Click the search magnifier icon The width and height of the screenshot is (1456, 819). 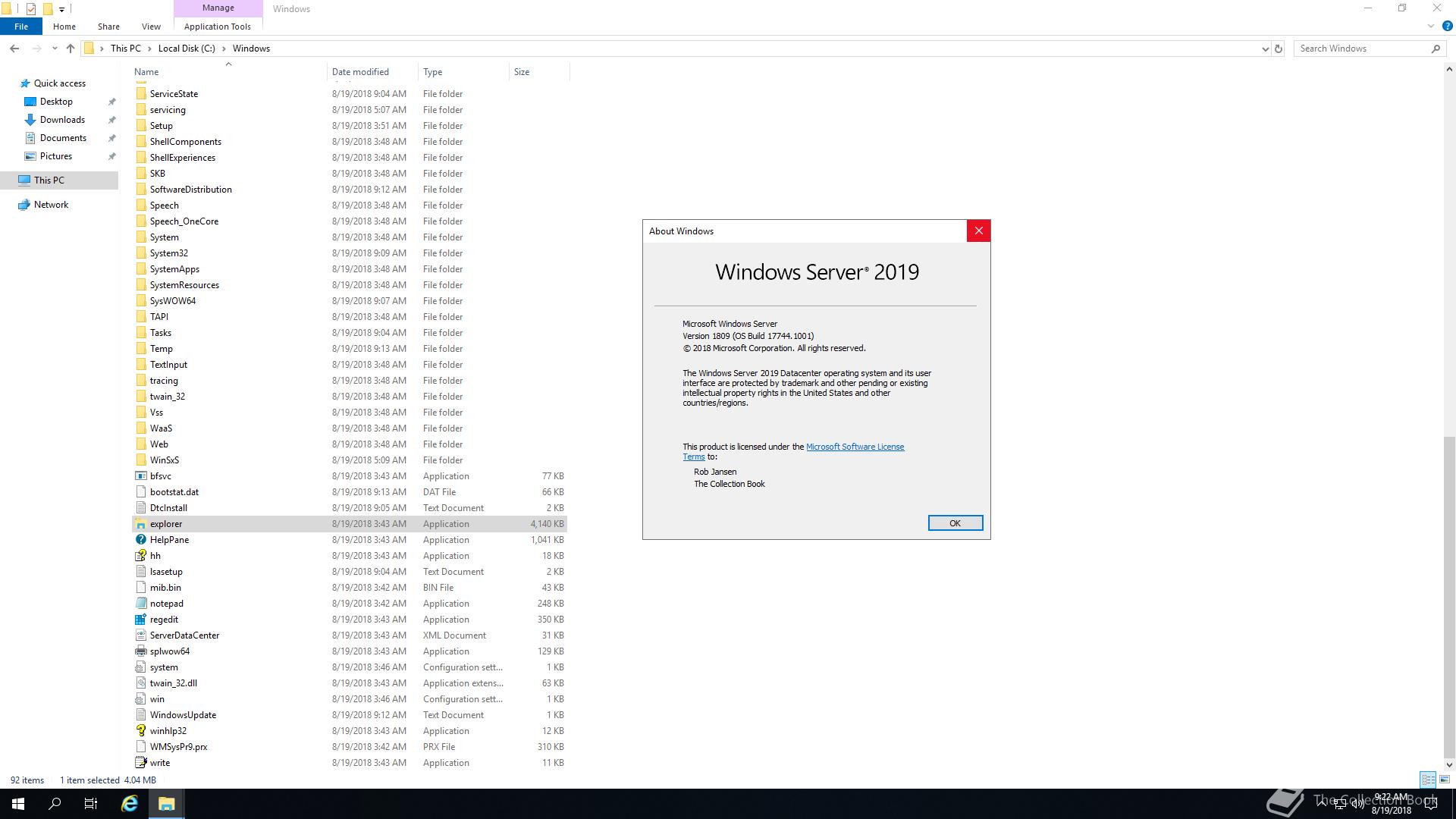1435,49
